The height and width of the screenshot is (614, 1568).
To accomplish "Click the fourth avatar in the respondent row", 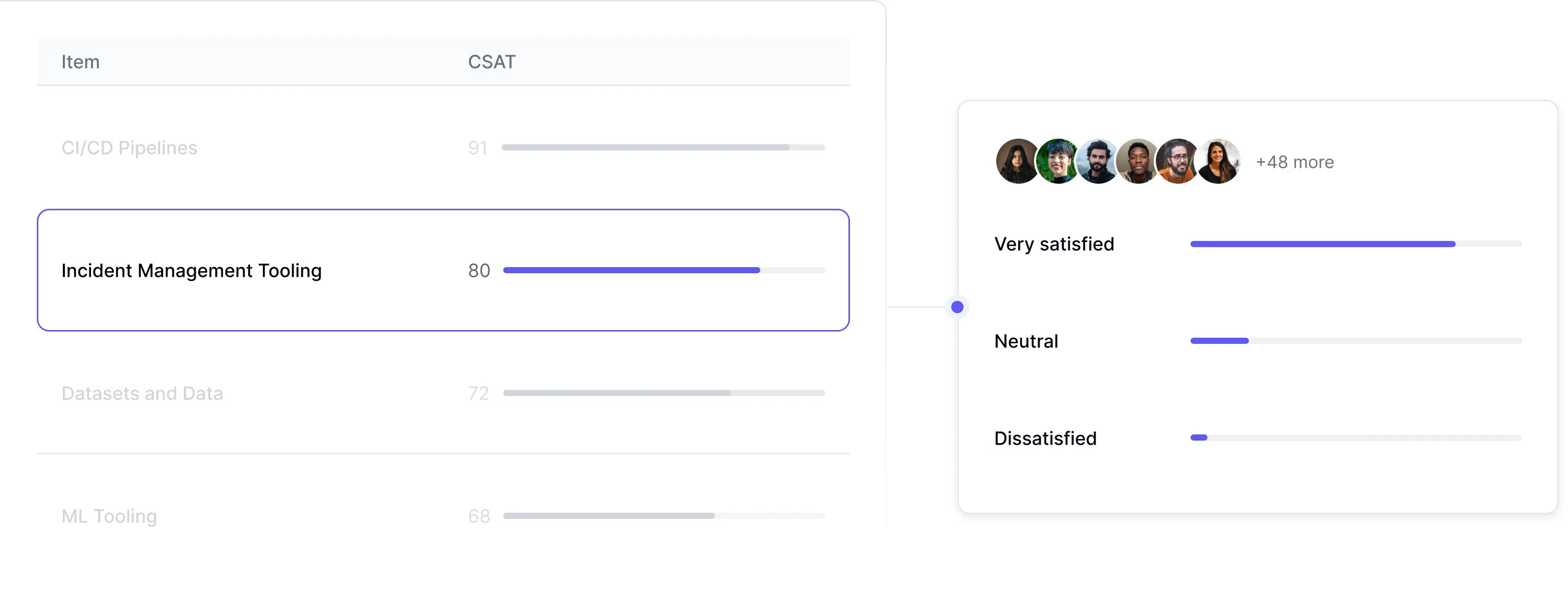I will (1137, 161).
